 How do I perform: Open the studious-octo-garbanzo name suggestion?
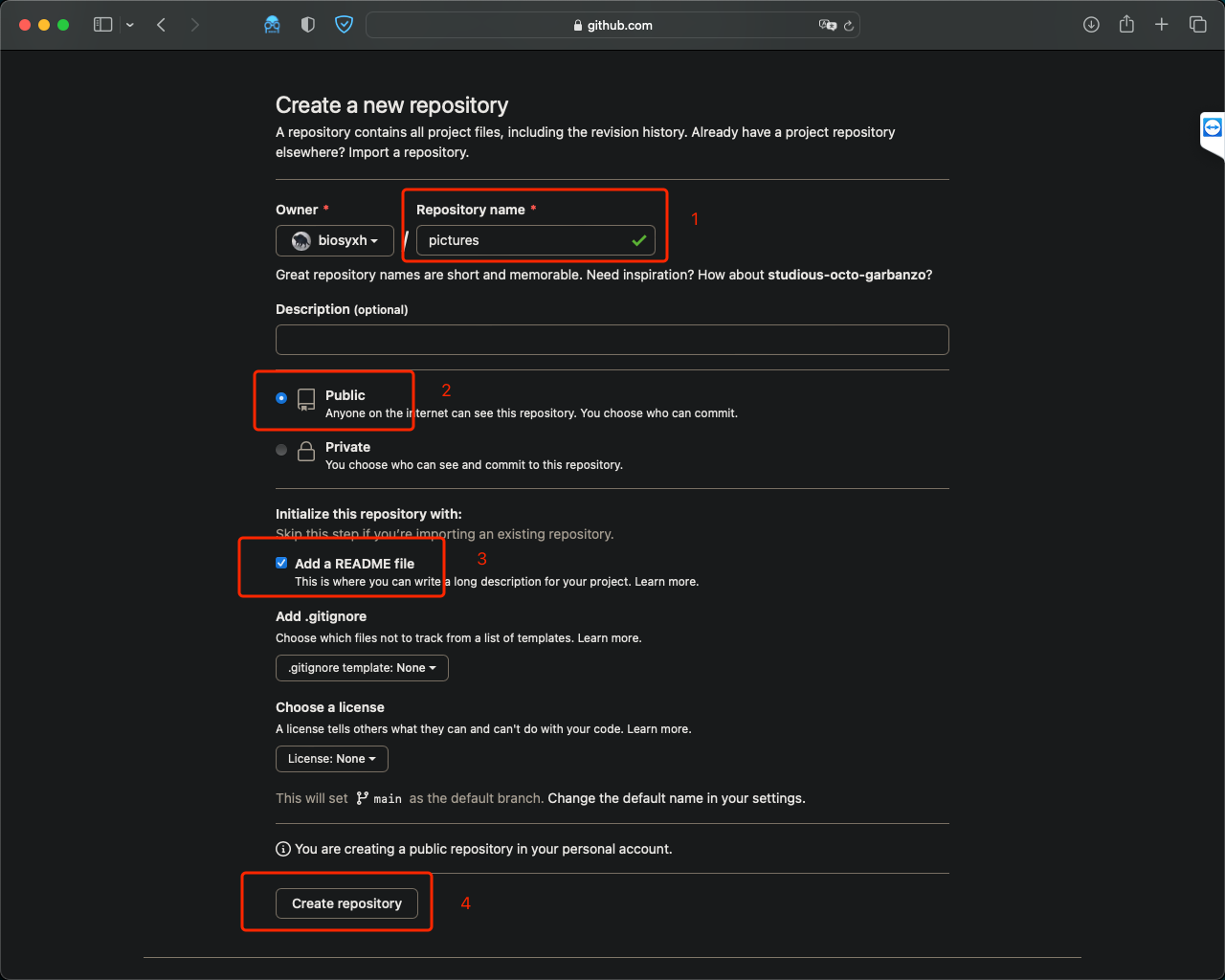tap(847, 274)
